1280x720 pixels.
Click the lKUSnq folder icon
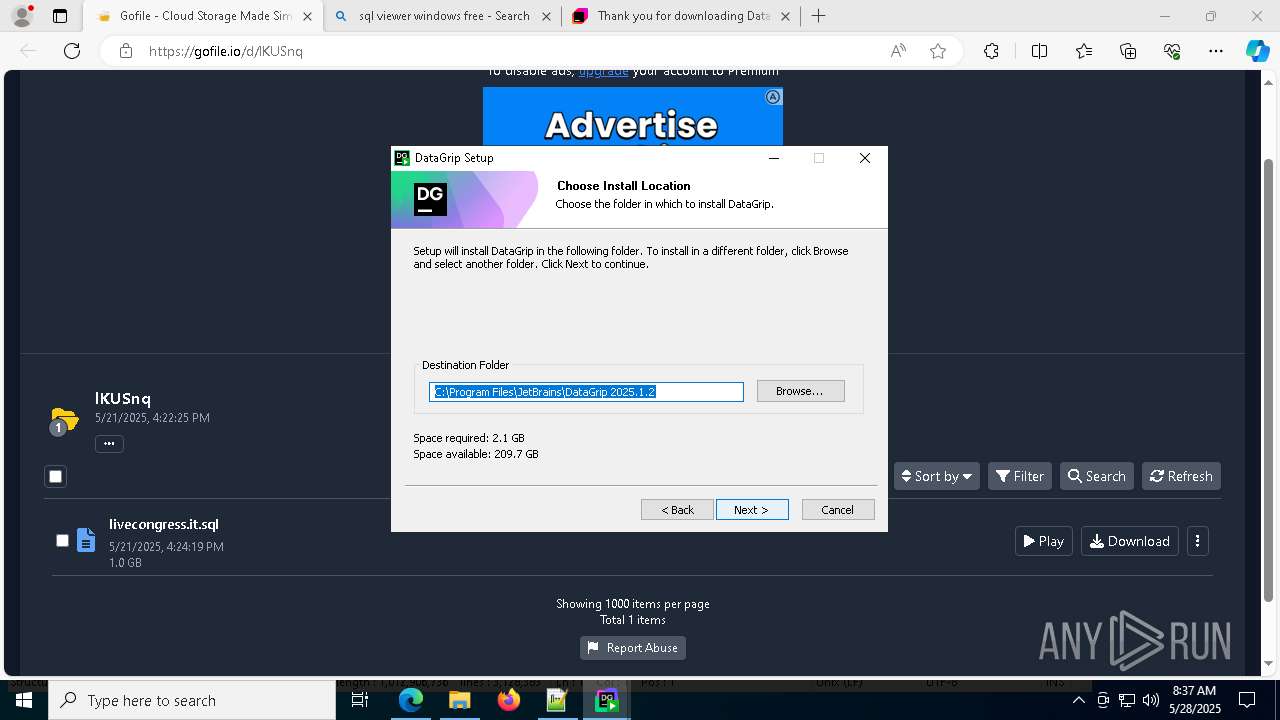[64, 420]
